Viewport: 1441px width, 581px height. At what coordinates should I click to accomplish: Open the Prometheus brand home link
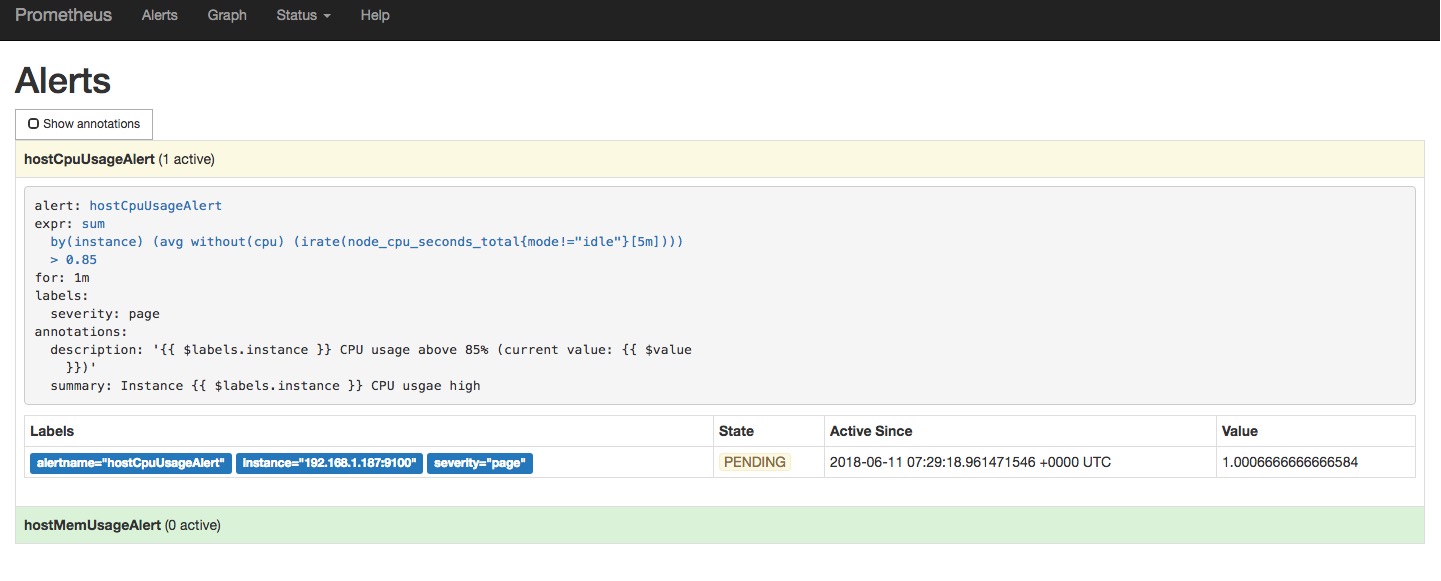[63, 16]
